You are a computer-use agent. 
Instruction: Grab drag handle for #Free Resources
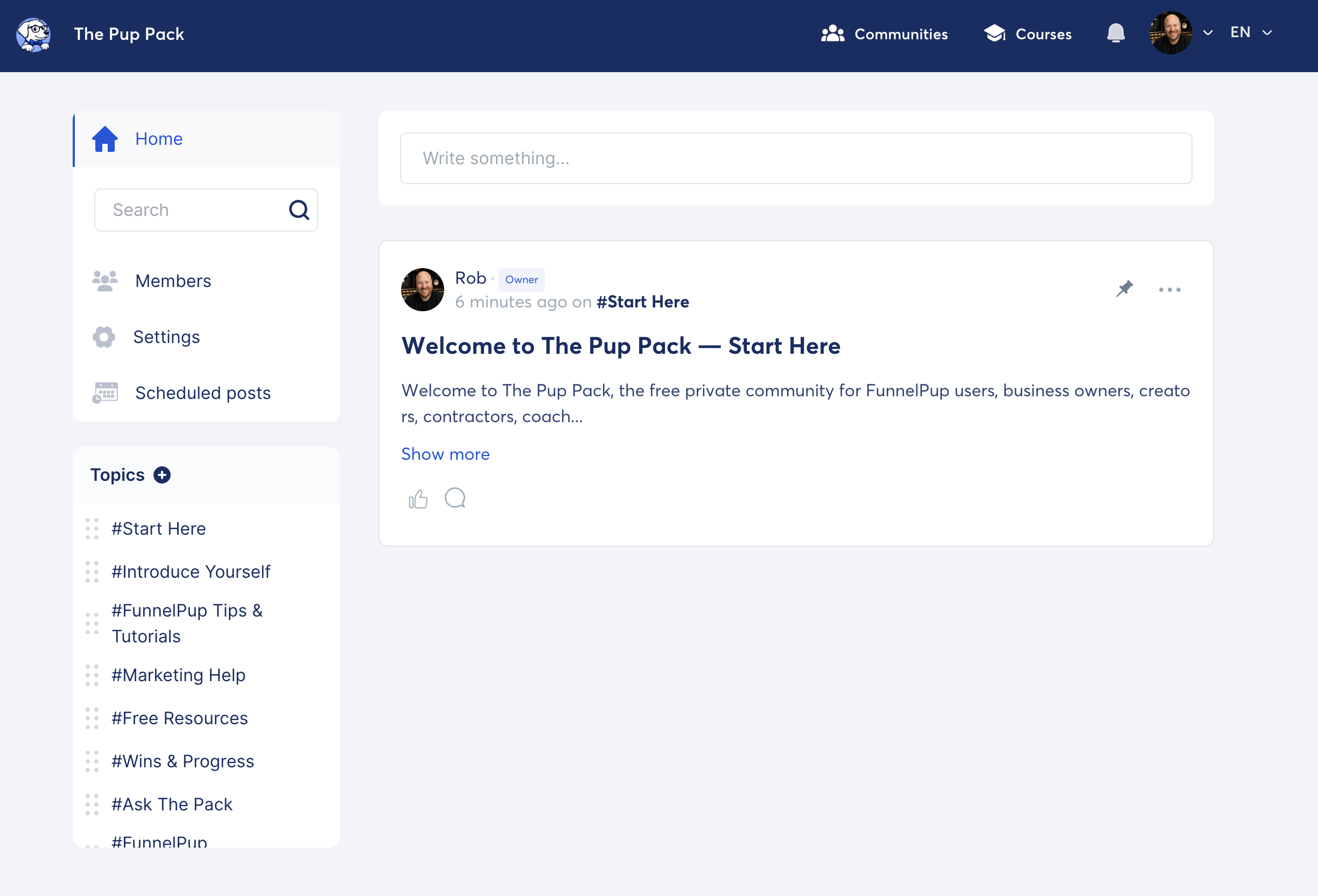(x=92, y=718)
